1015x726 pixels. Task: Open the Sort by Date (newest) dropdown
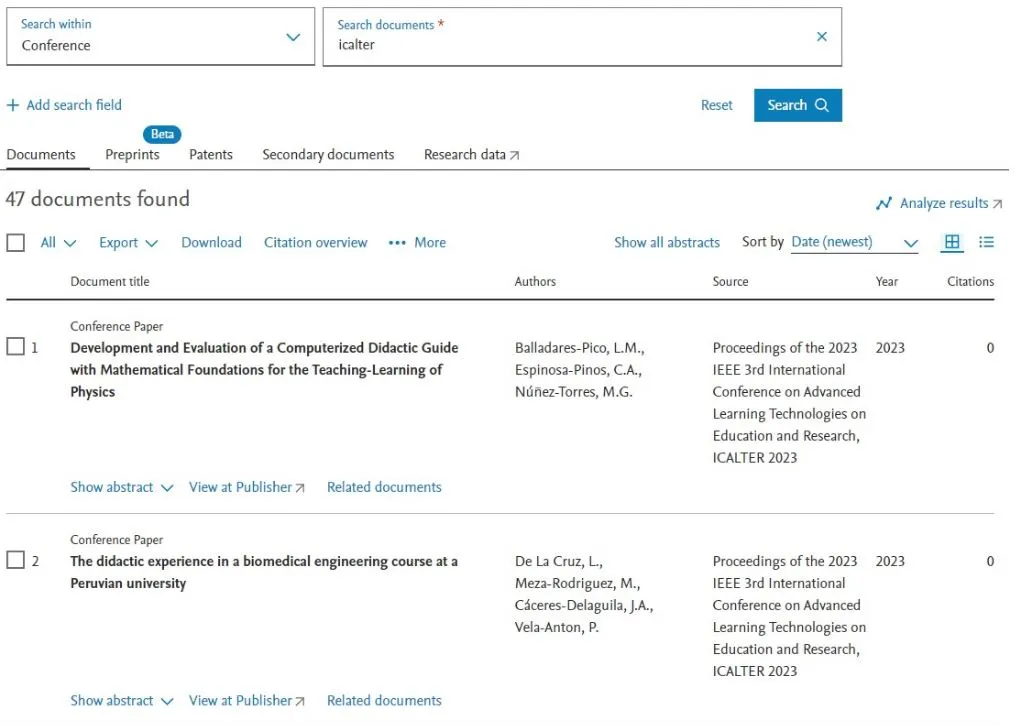[854, 243]
